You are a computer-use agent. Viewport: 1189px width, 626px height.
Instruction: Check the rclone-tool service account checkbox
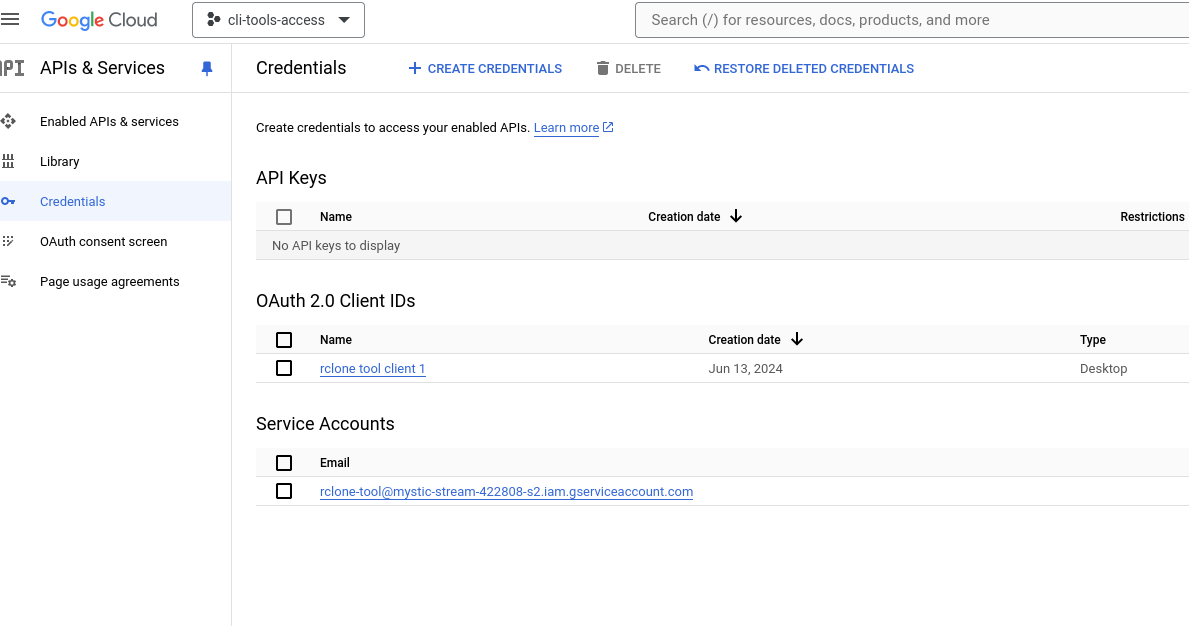(x=284, y=491)
